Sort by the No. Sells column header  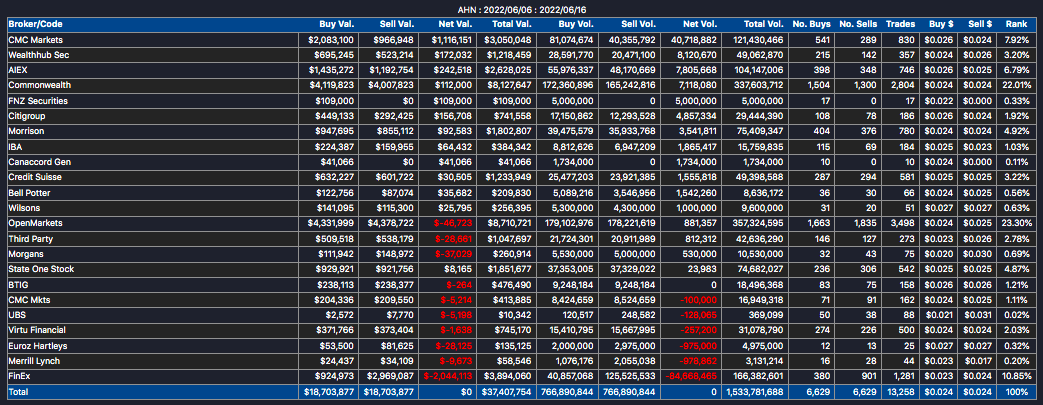(x=858, y=23)
